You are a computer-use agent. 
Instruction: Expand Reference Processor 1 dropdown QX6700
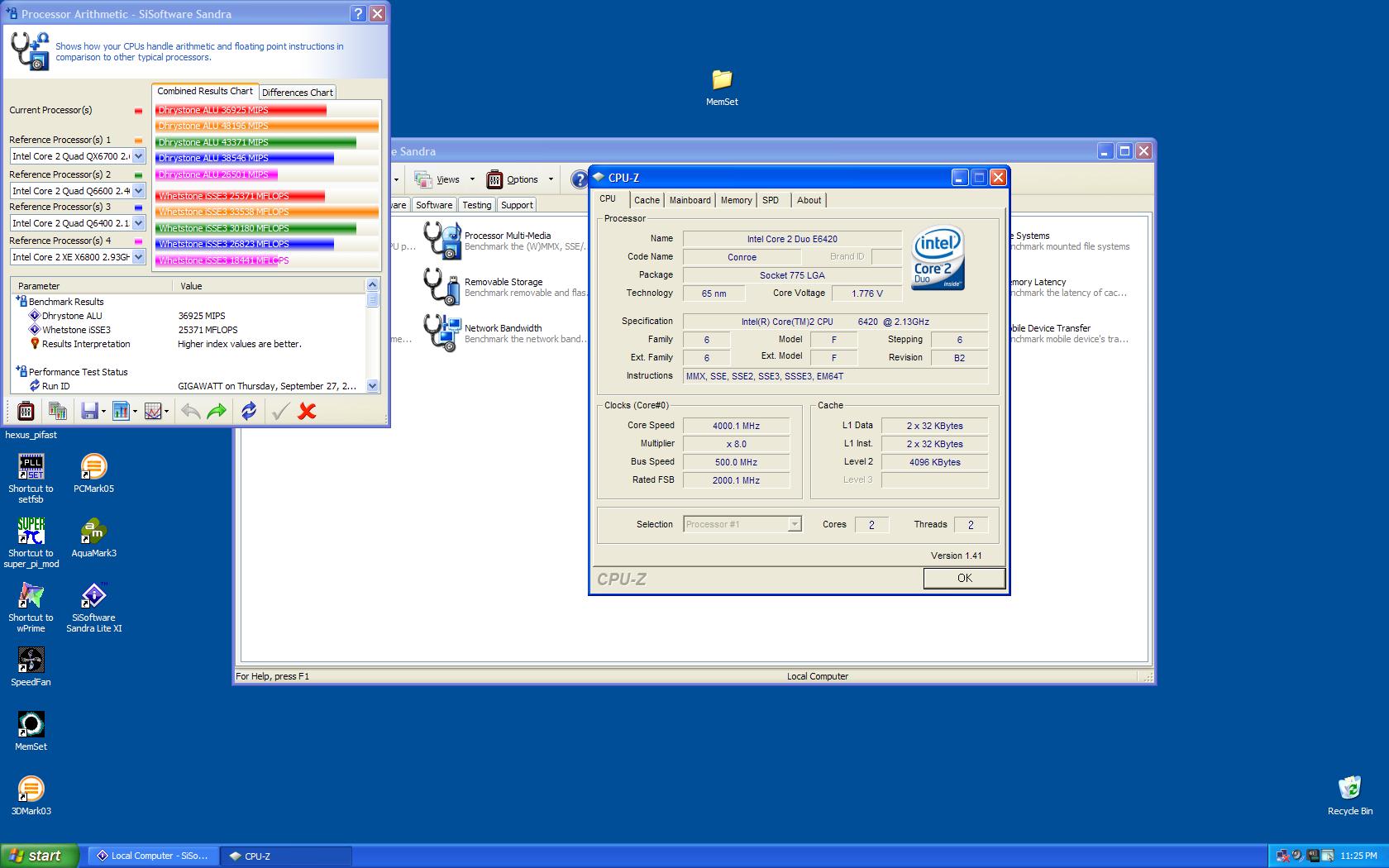[x=138, y=156]
